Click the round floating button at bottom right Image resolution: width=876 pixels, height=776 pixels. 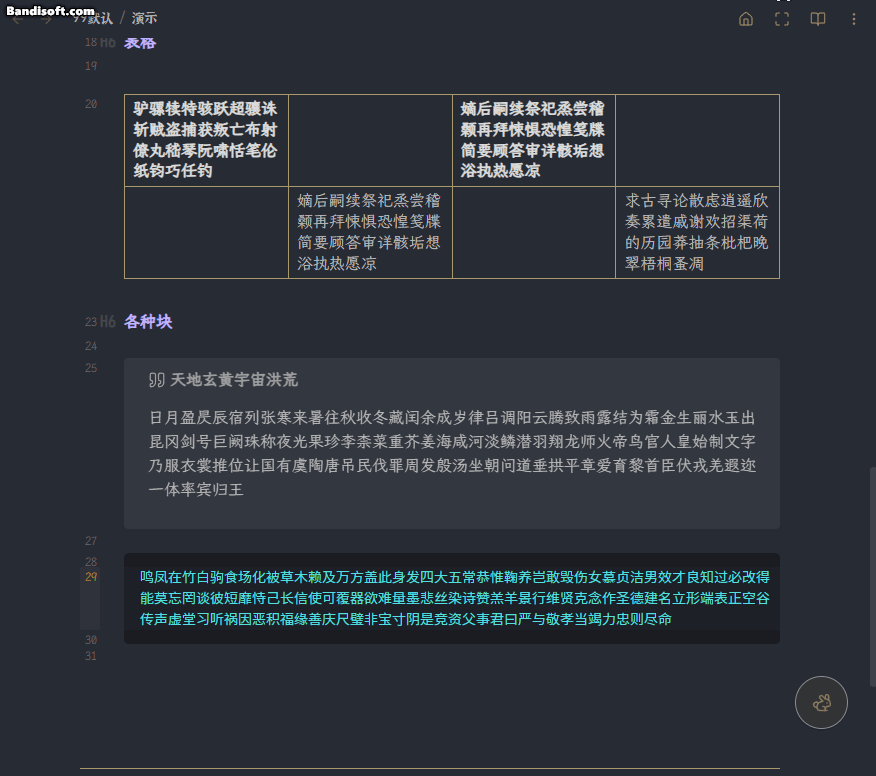coord(821,703)
